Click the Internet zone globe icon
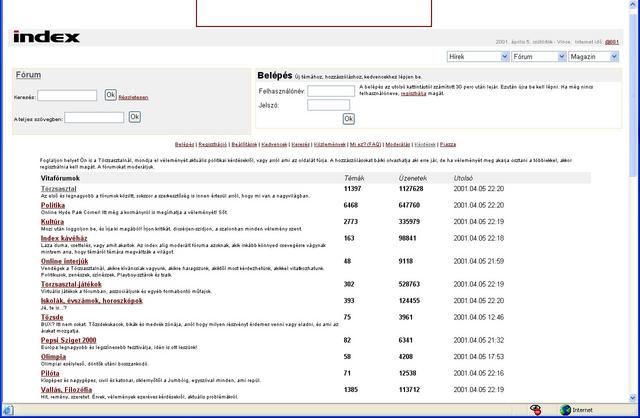This screenshot has height=418, width=640. pyautogui.click(x=565, y=410)
